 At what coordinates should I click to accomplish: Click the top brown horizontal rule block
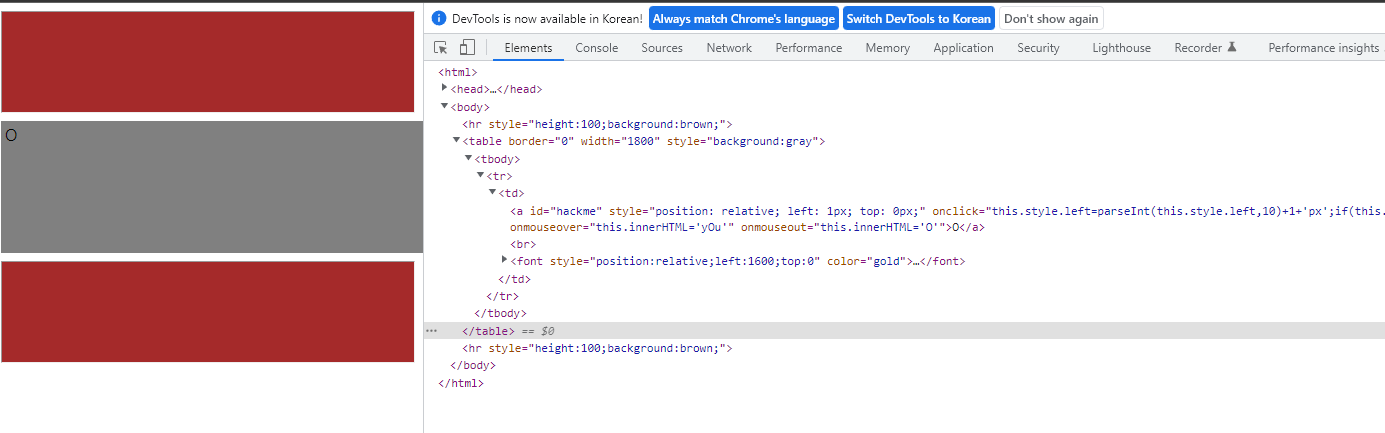coord(207,61)
